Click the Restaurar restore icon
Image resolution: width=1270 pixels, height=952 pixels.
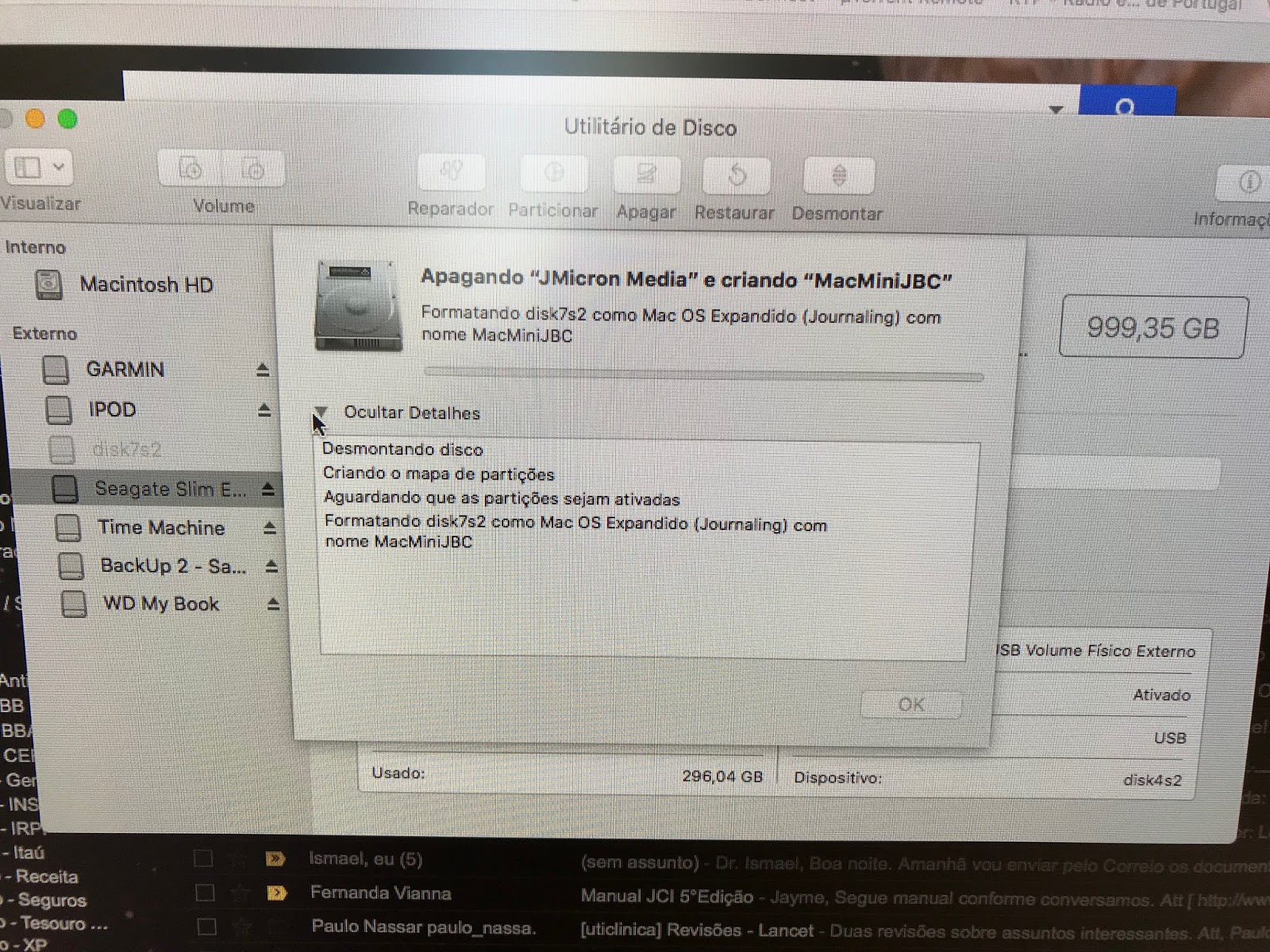point(736,176)
